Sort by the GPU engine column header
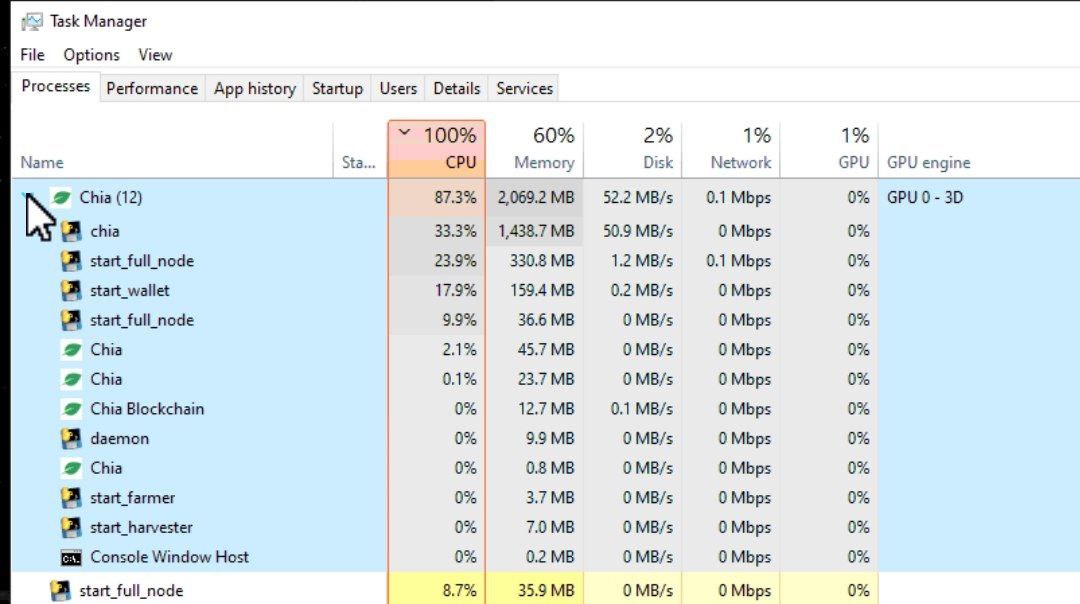Screen dimensions: 1080x604 tap(978, 150)
